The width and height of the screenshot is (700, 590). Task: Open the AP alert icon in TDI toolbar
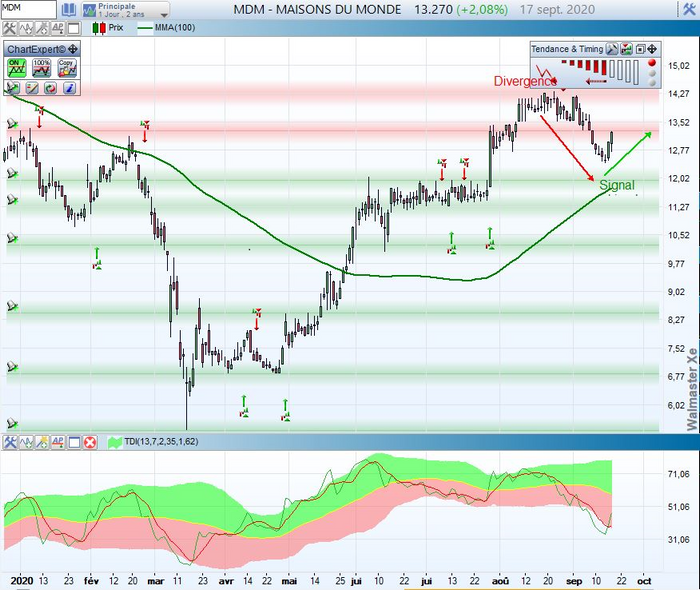click(x=58, y=442)
